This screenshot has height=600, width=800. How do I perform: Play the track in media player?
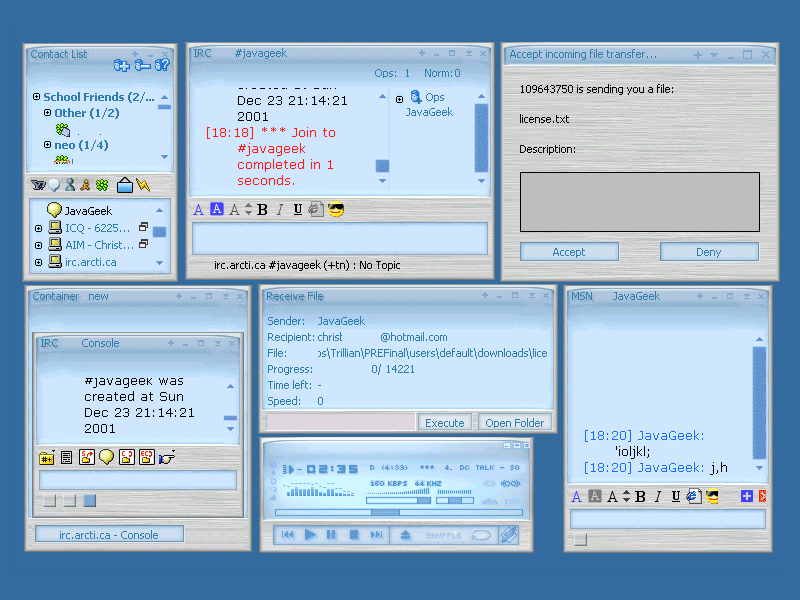tap(310, 535)
